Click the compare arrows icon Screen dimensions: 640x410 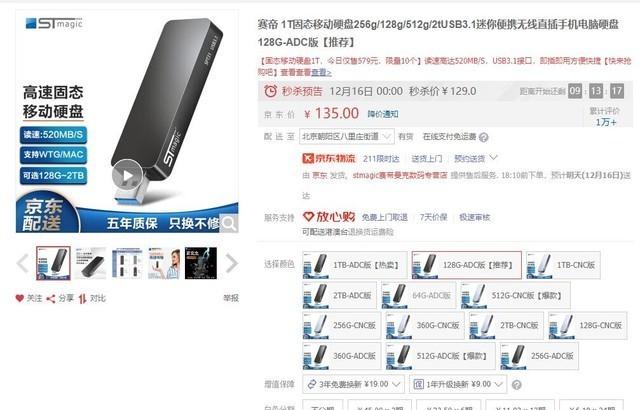pos(82,299)
